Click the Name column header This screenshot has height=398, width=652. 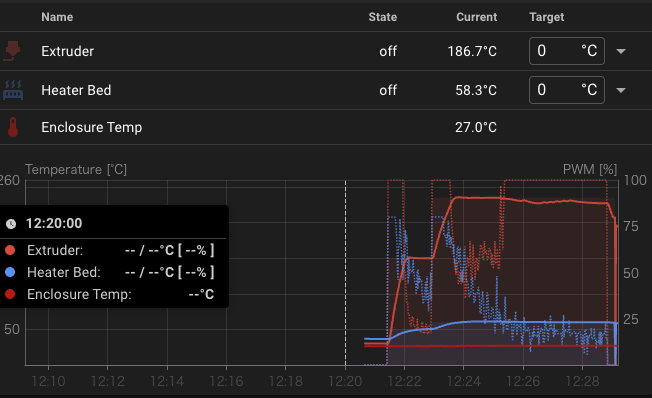point(57,17)
